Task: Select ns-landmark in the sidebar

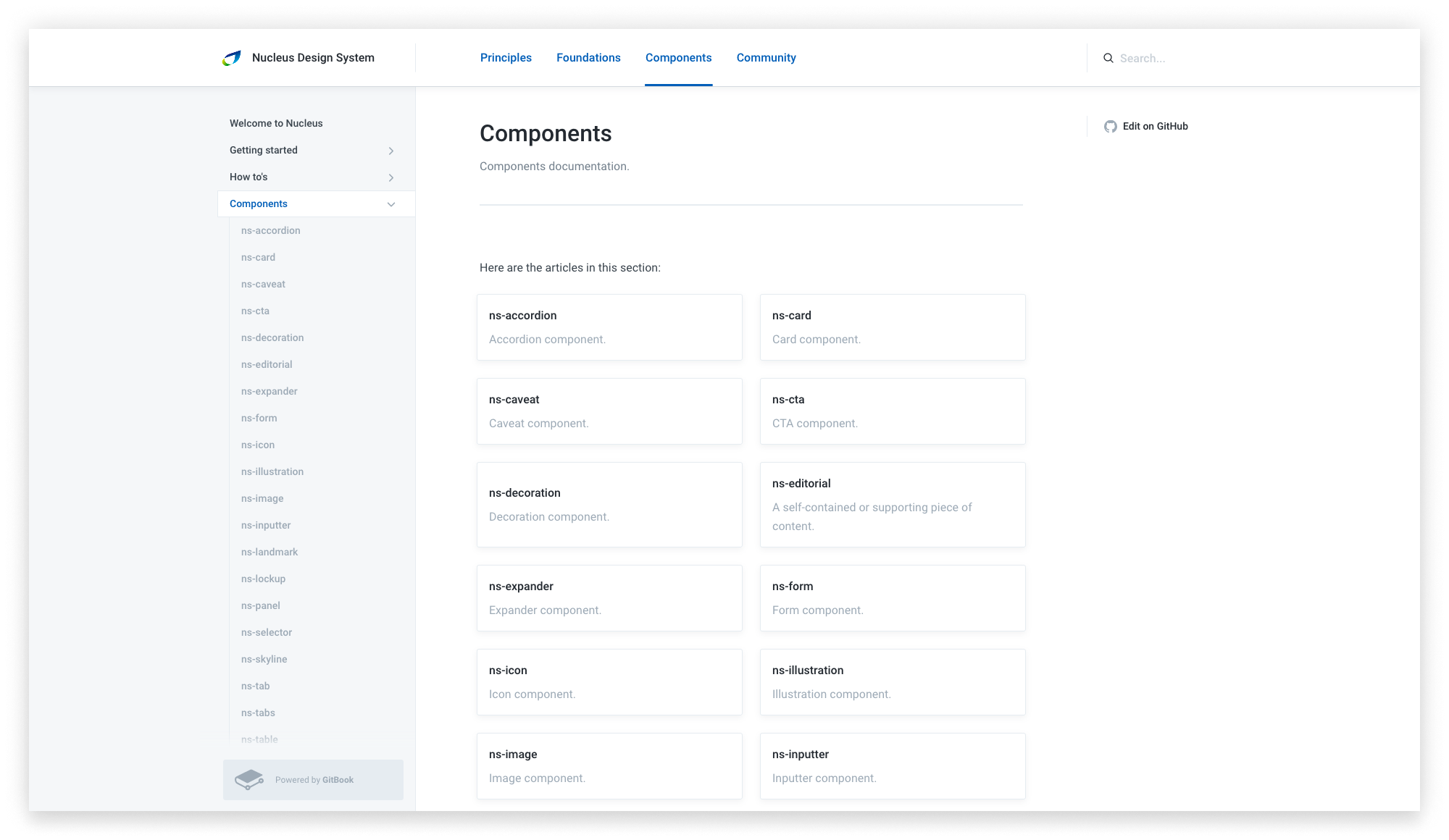Action: pyautogui.click(x=270, y=552)
